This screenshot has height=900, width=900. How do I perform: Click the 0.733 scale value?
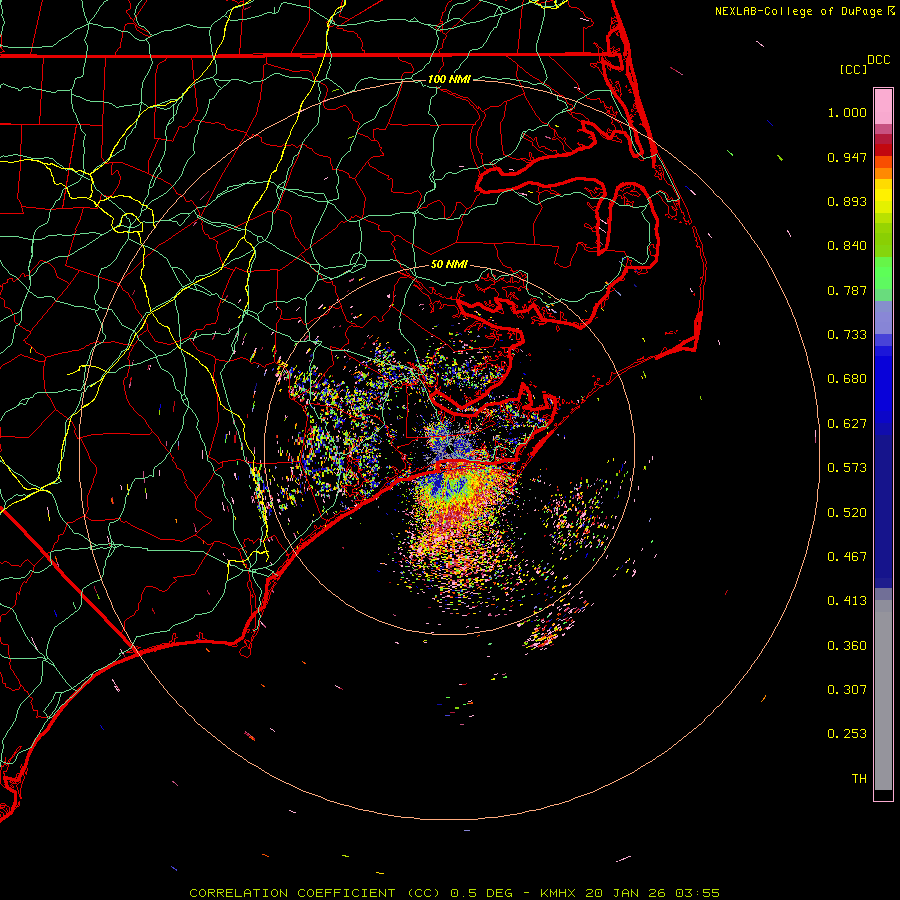[847, 335]
